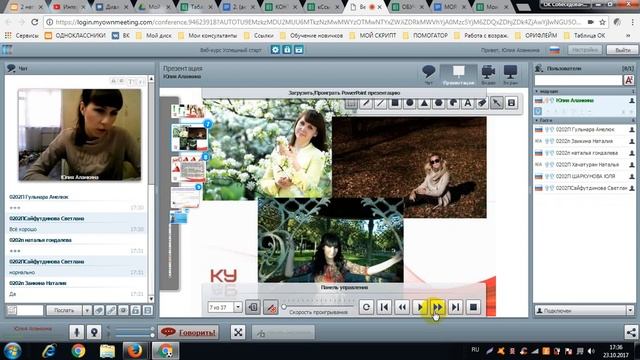Image resolution: width=640 pixels, height=360 pixels.
Task: Select user 0202П Хачатурян Наталья
Action: click(584, 164)
